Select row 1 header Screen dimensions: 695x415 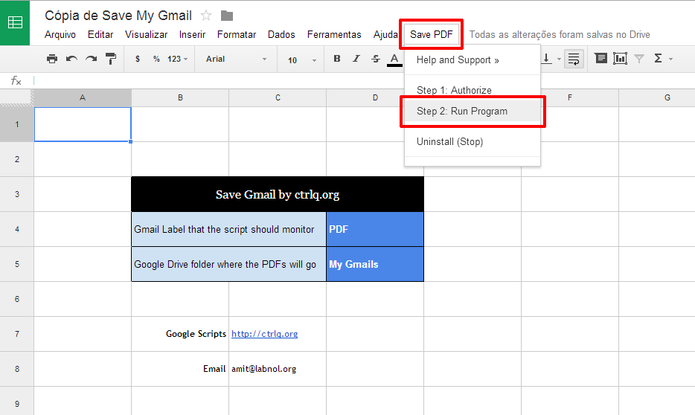[x=16, y=124]
